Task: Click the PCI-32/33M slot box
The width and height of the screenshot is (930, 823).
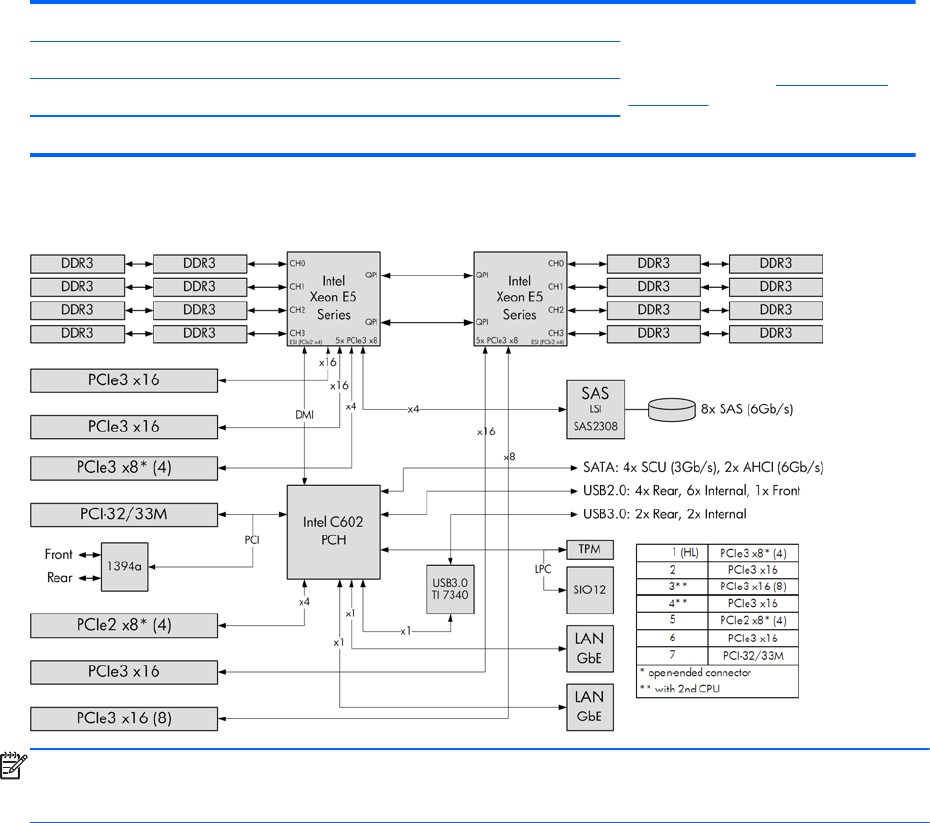Action: (x=124, y=514)
